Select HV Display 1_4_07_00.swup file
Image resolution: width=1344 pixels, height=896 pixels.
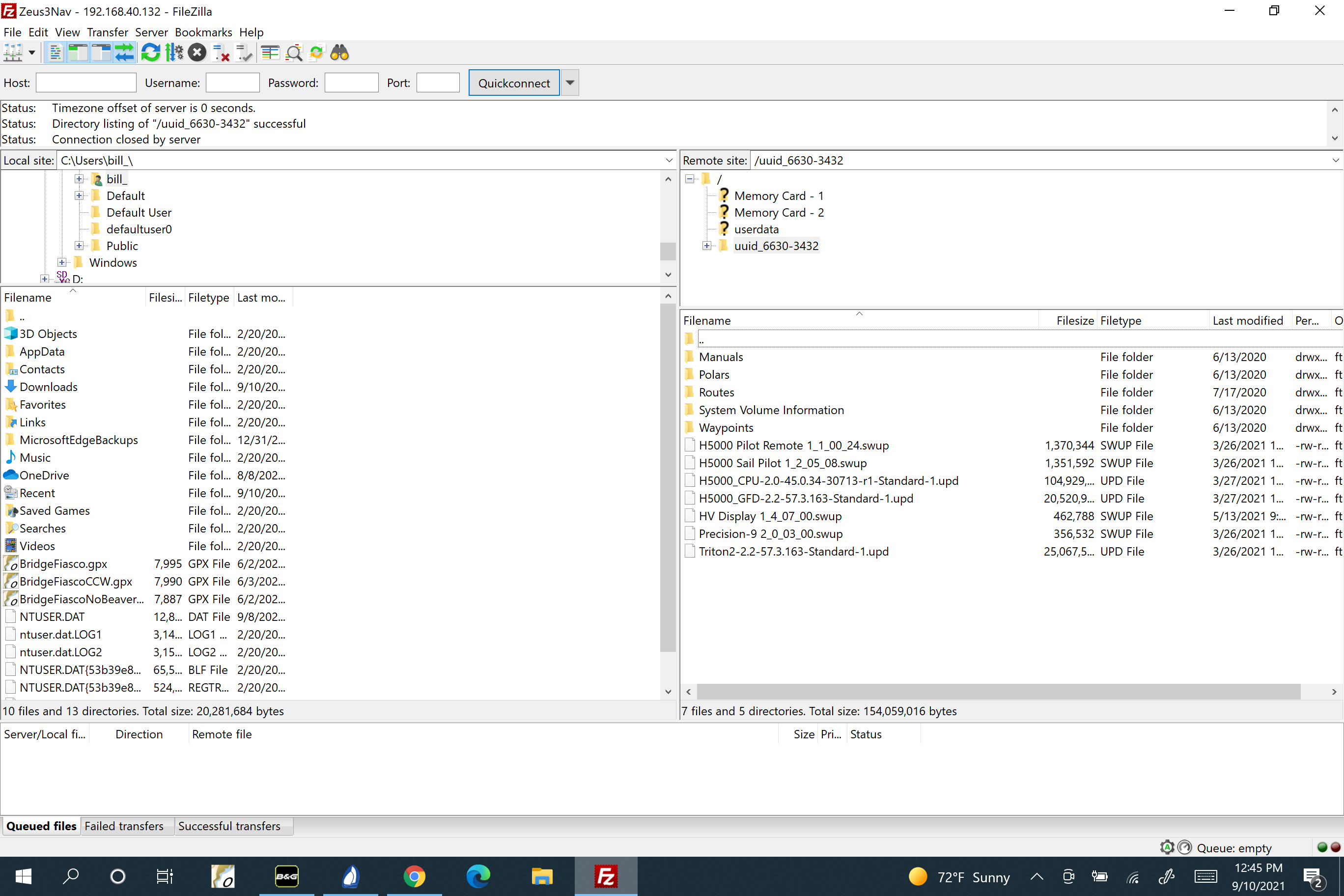pos(770,517)
